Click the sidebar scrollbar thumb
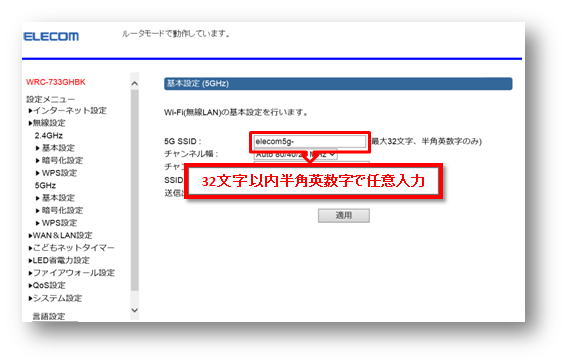 pyautogui.click(x=135, y=190)
